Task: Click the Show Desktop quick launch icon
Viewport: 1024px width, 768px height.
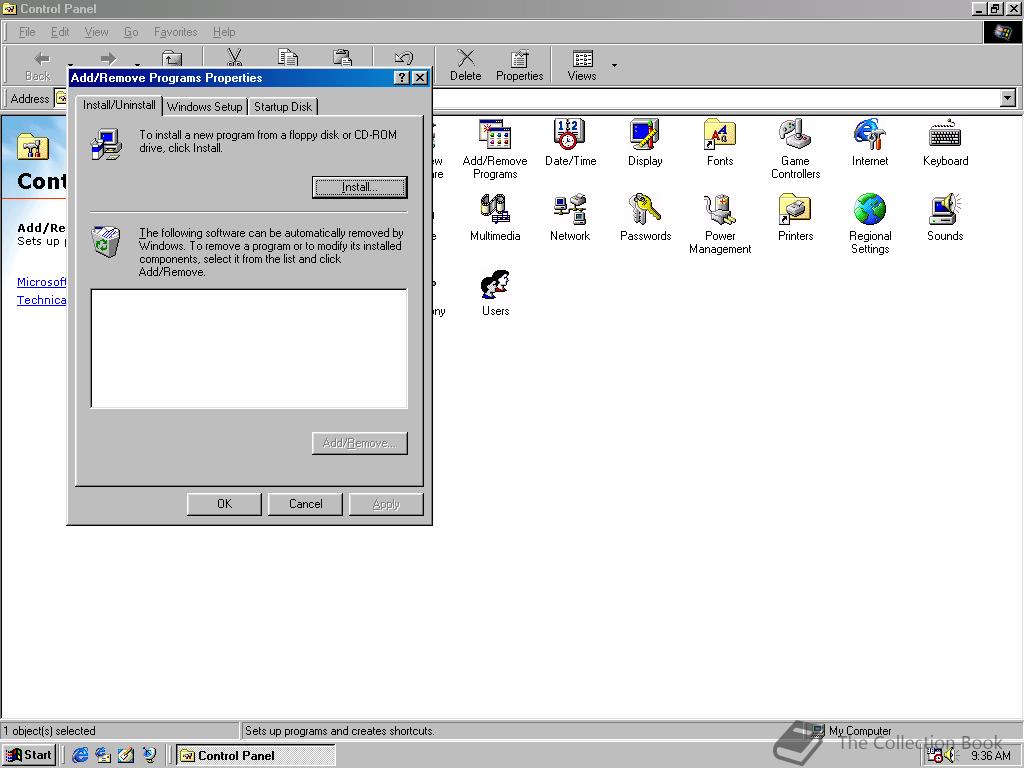Action: tap(126, 755)
